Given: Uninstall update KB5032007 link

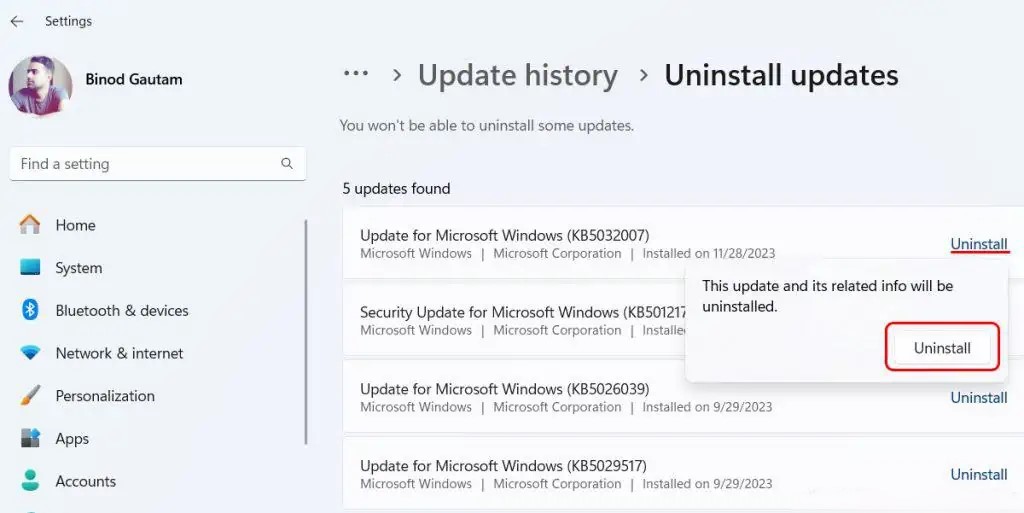Looking at the screenshot, I should (979, 244).
